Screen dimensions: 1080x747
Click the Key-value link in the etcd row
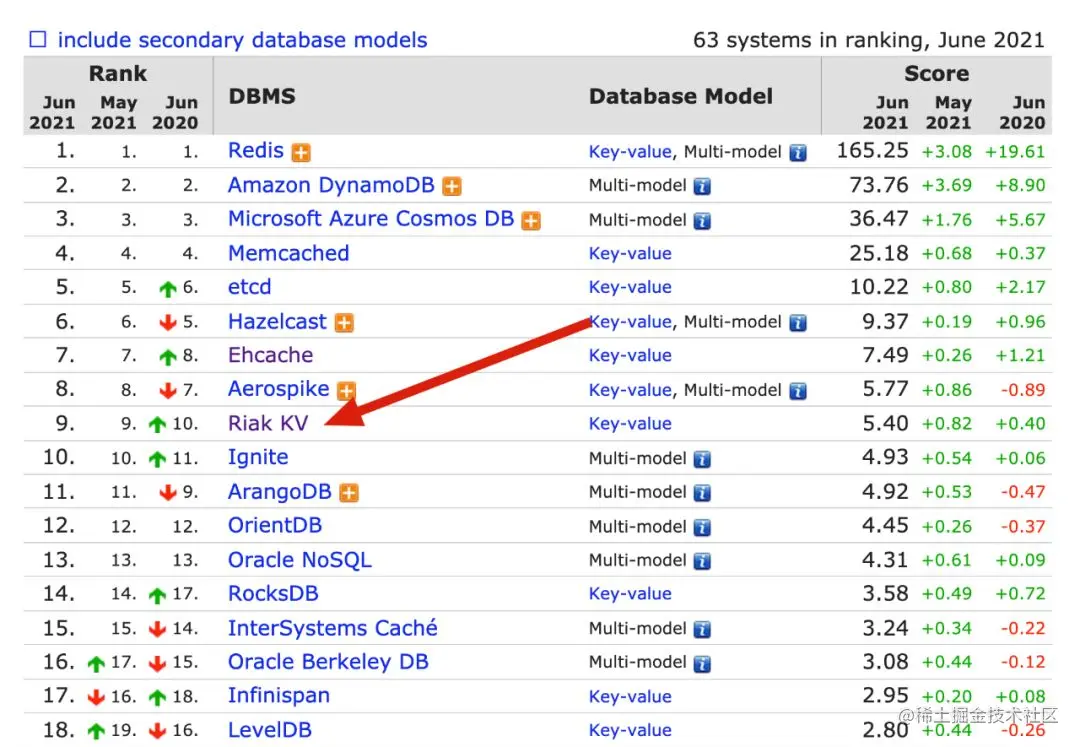coord(630,287)
